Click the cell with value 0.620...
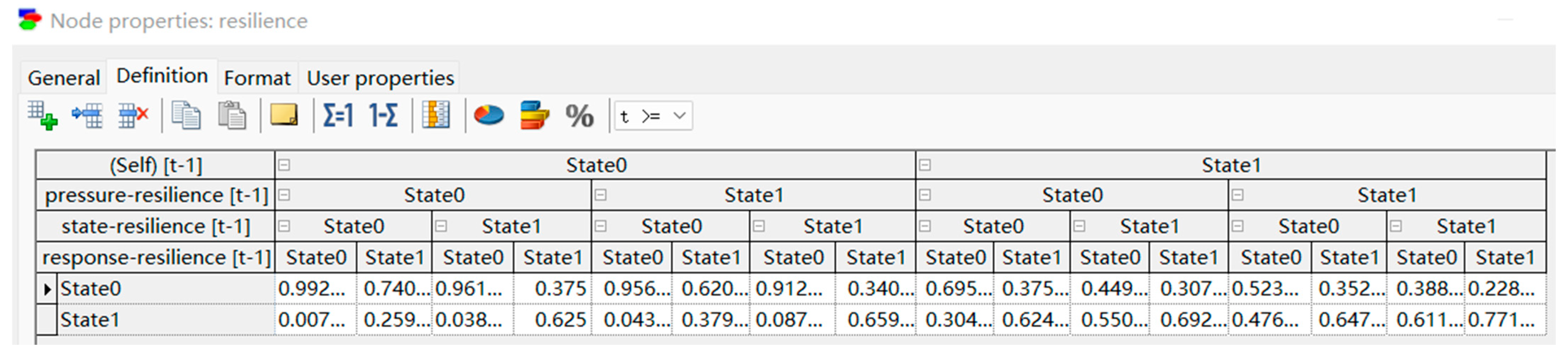This screenshot has width=1568, height=354. [710, 288]
